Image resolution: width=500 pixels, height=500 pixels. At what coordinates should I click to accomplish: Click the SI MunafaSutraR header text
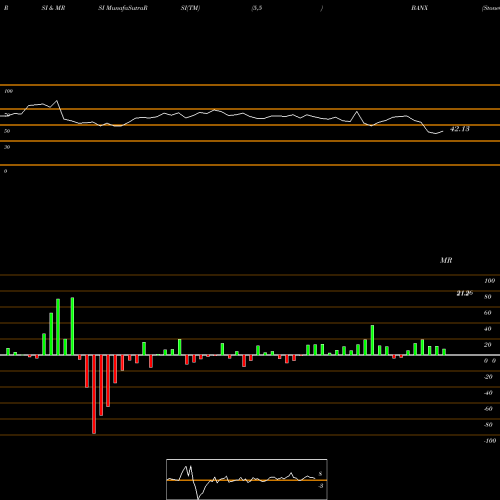pos(123,8)
